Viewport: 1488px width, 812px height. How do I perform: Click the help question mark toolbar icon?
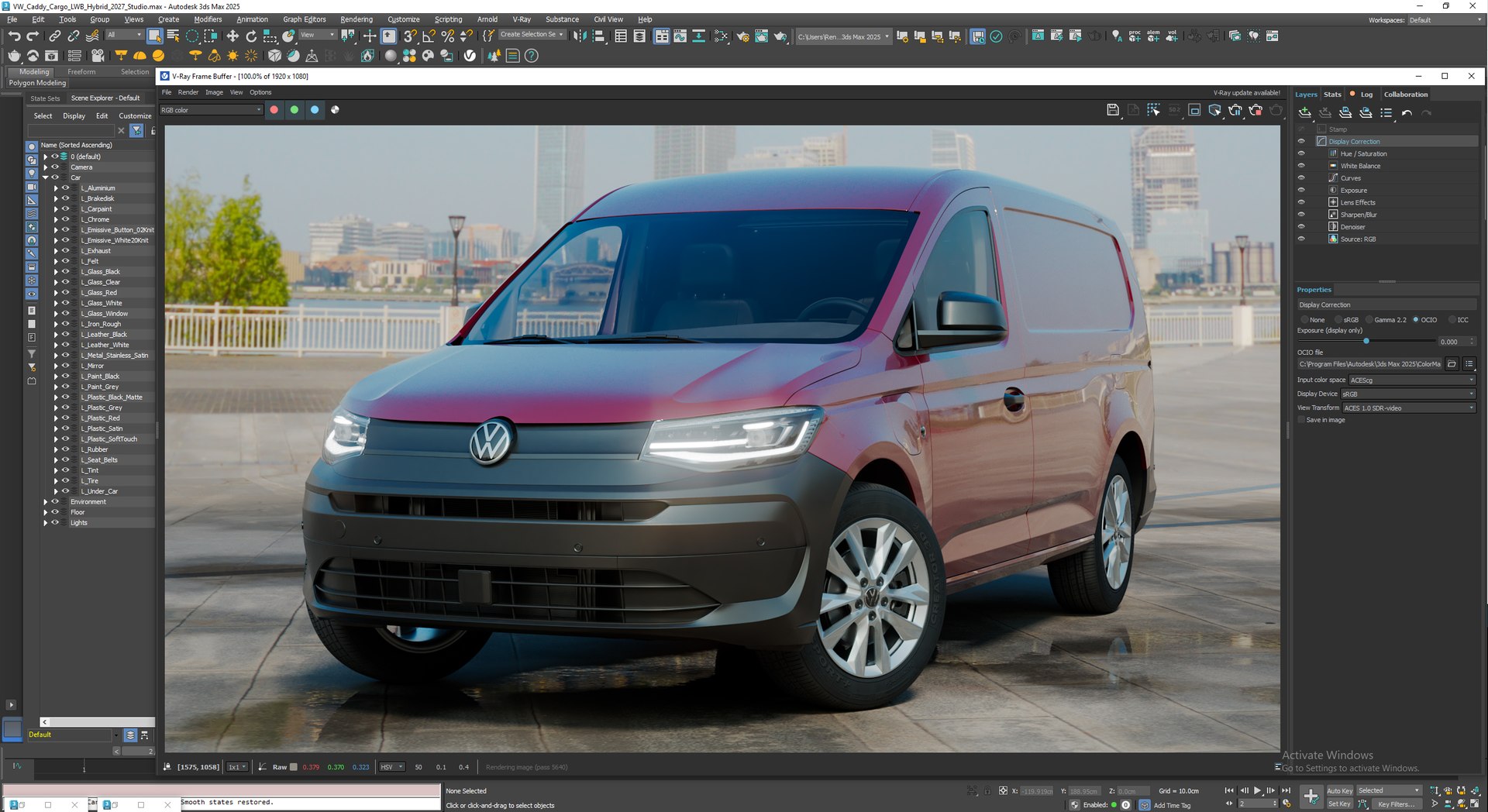532,56
